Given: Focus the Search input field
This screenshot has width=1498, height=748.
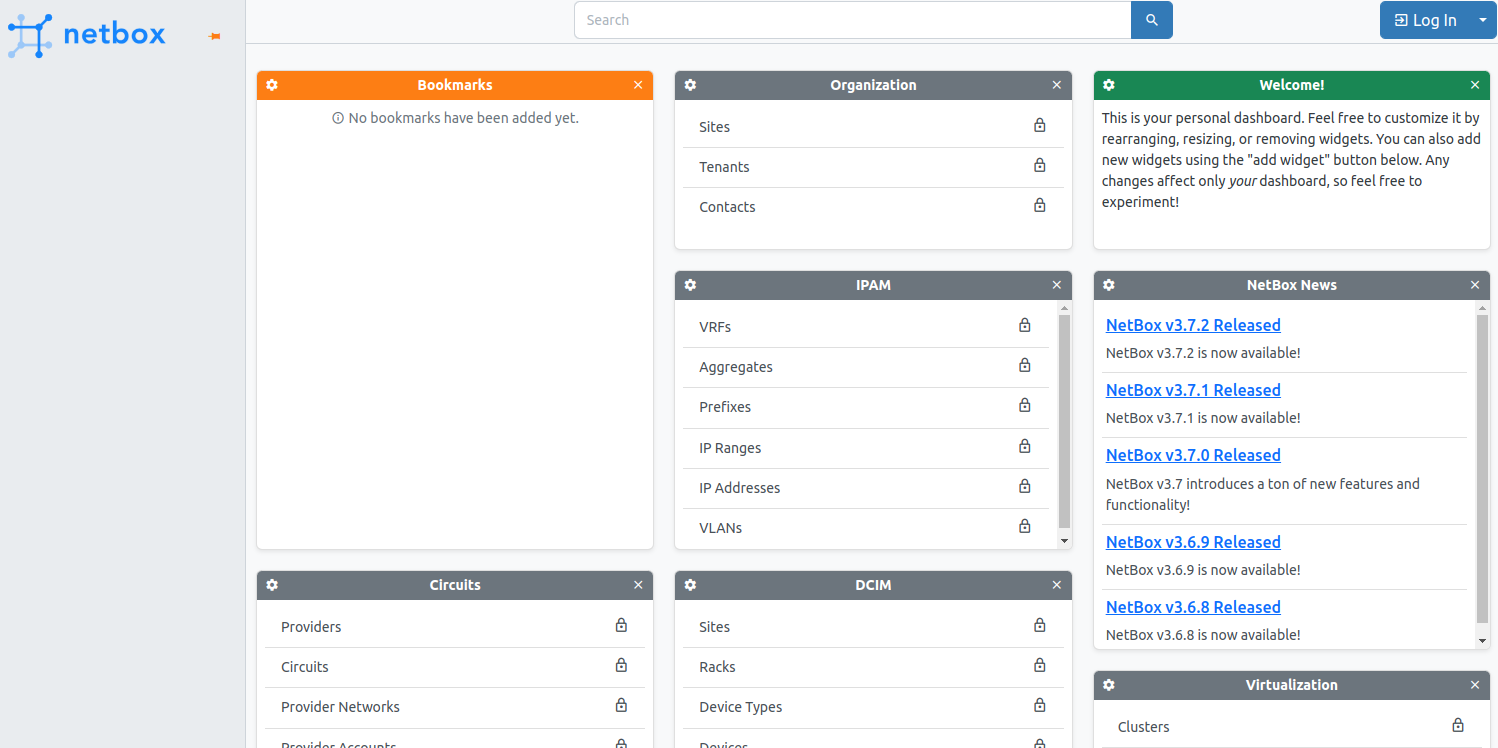Looking at the screenshot, I should coord(852,20).
